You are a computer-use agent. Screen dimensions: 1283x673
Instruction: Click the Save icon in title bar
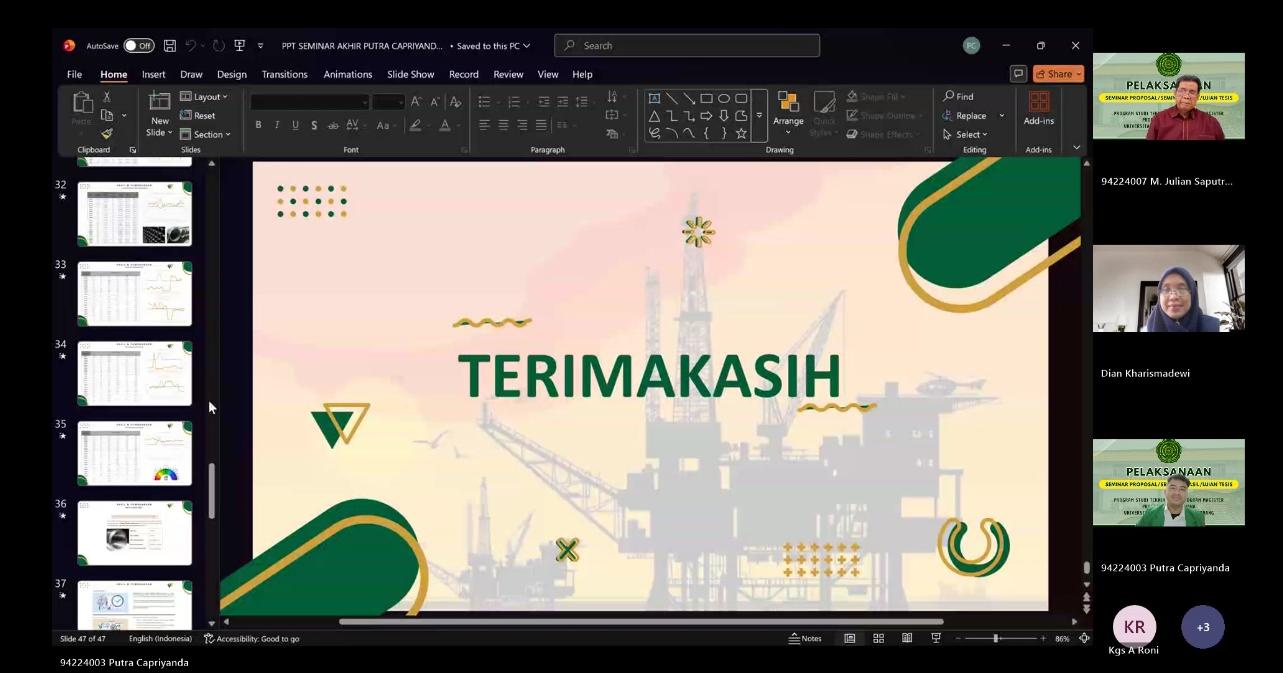click(170, 46)
